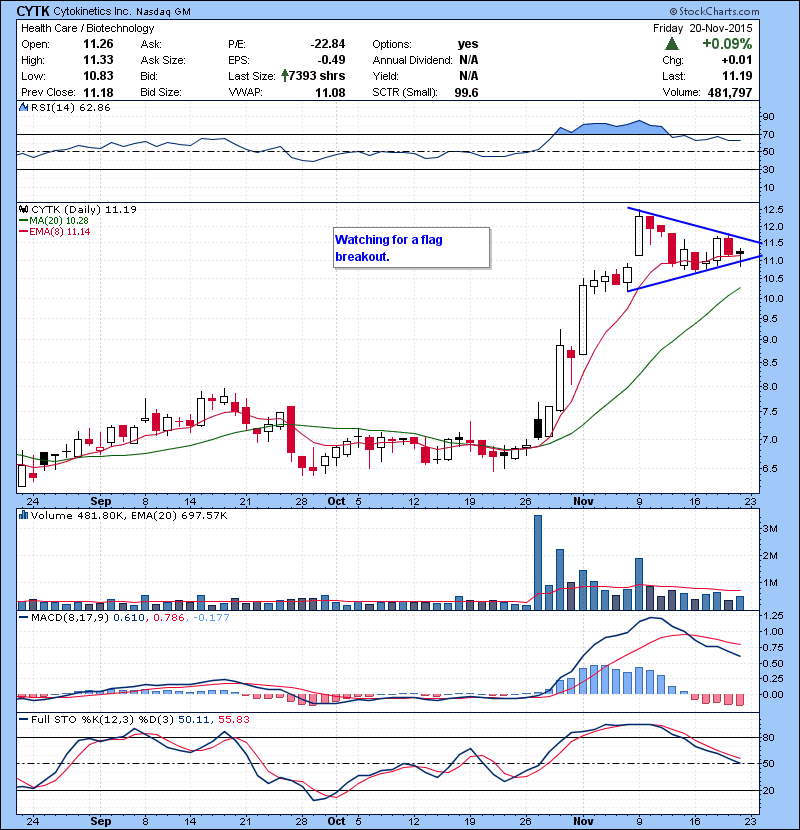Click the Chg value +0.01
Screen dimensions: 800x830
coord(737,60)
